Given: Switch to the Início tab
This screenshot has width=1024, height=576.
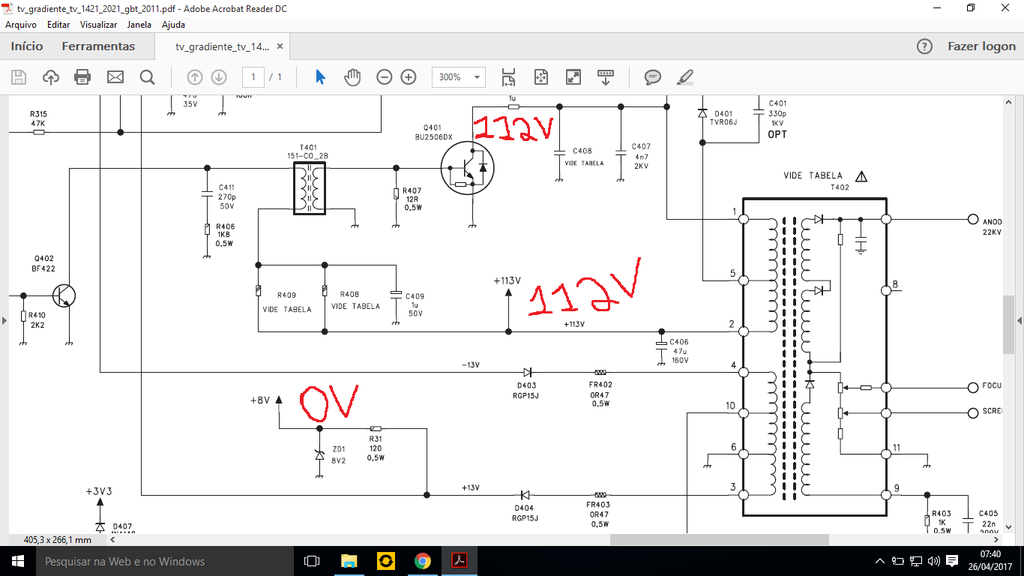Looking at the screenshot, I should (x=27, y=46).
